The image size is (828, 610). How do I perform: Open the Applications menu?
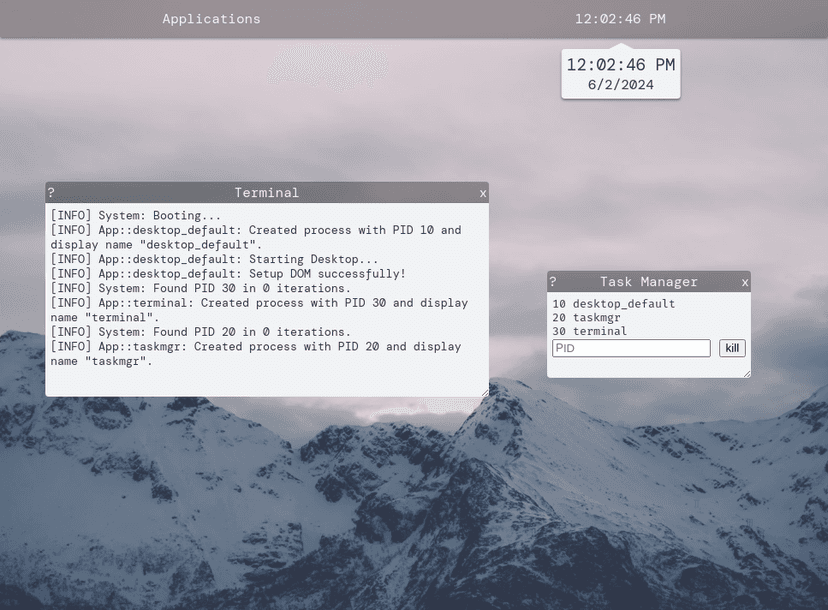click(211, 19)
